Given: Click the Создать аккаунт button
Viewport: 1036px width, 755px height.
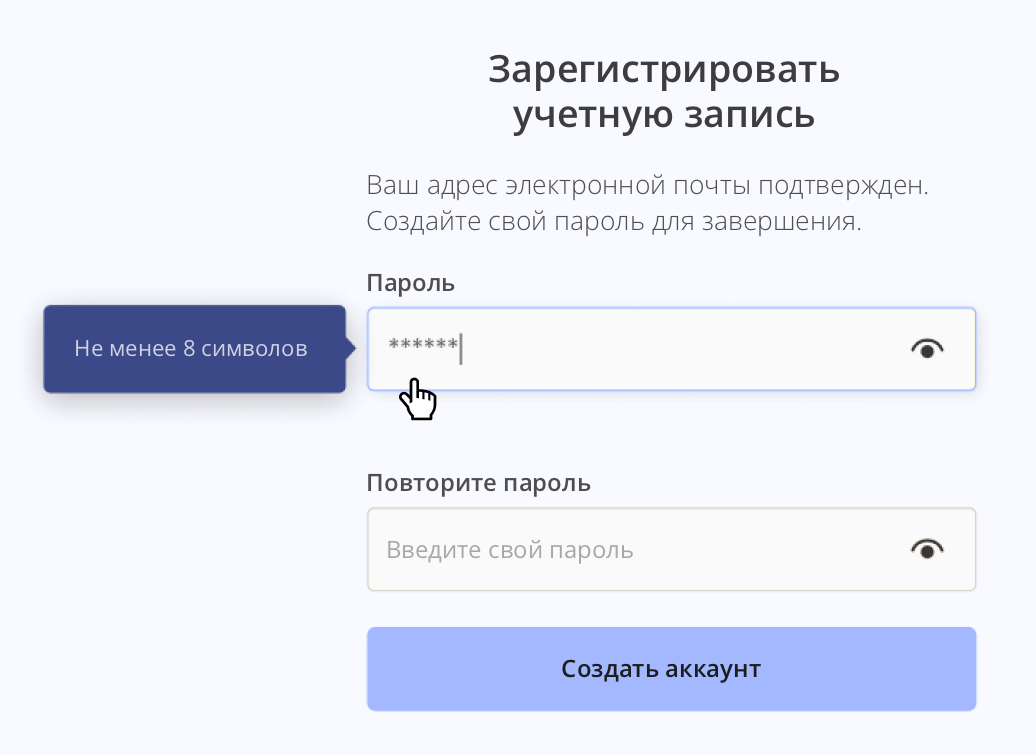Looking at the screenshot, I should pyautogui.click(x=671, y=669).
